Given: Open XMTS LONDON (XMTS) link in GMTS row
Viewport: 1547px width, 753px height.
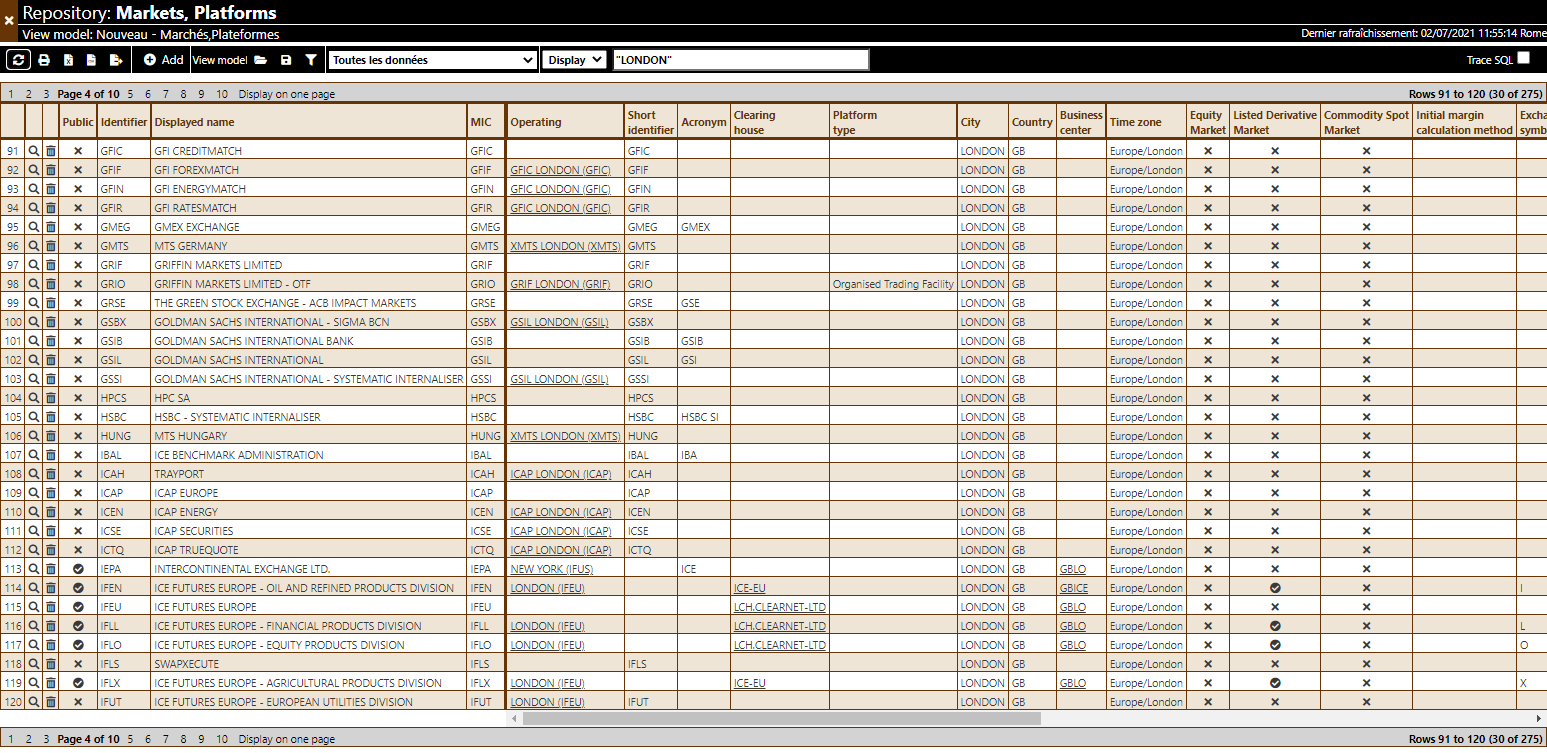Looking at the screenshot, I should 565,246.
